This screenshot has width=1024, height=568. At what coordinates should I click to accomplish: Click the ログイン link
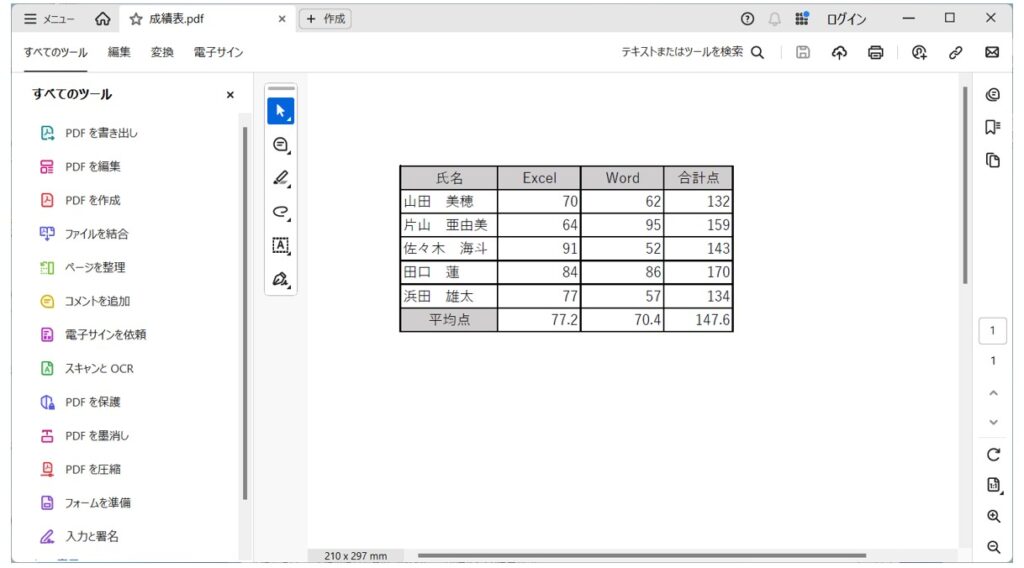tap(846, 19)
